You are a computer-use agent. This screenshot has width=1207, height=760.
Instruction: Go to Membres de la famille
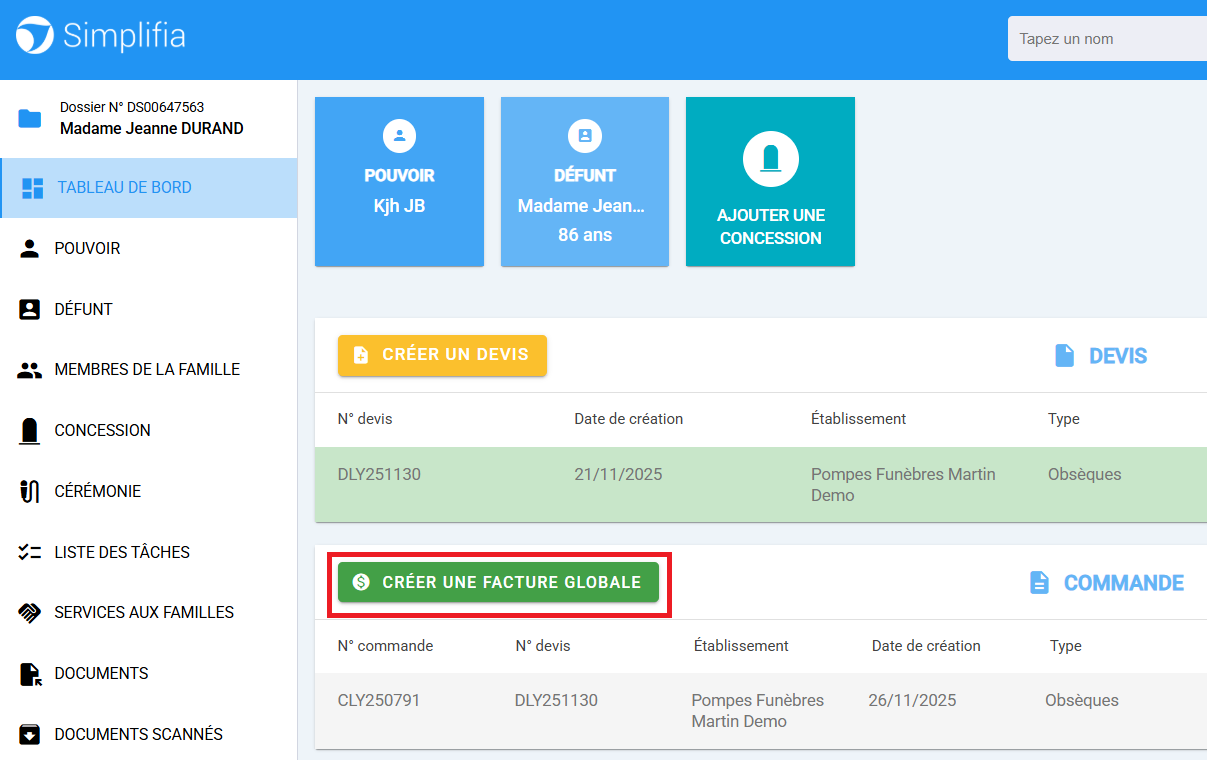pos(147,369)
